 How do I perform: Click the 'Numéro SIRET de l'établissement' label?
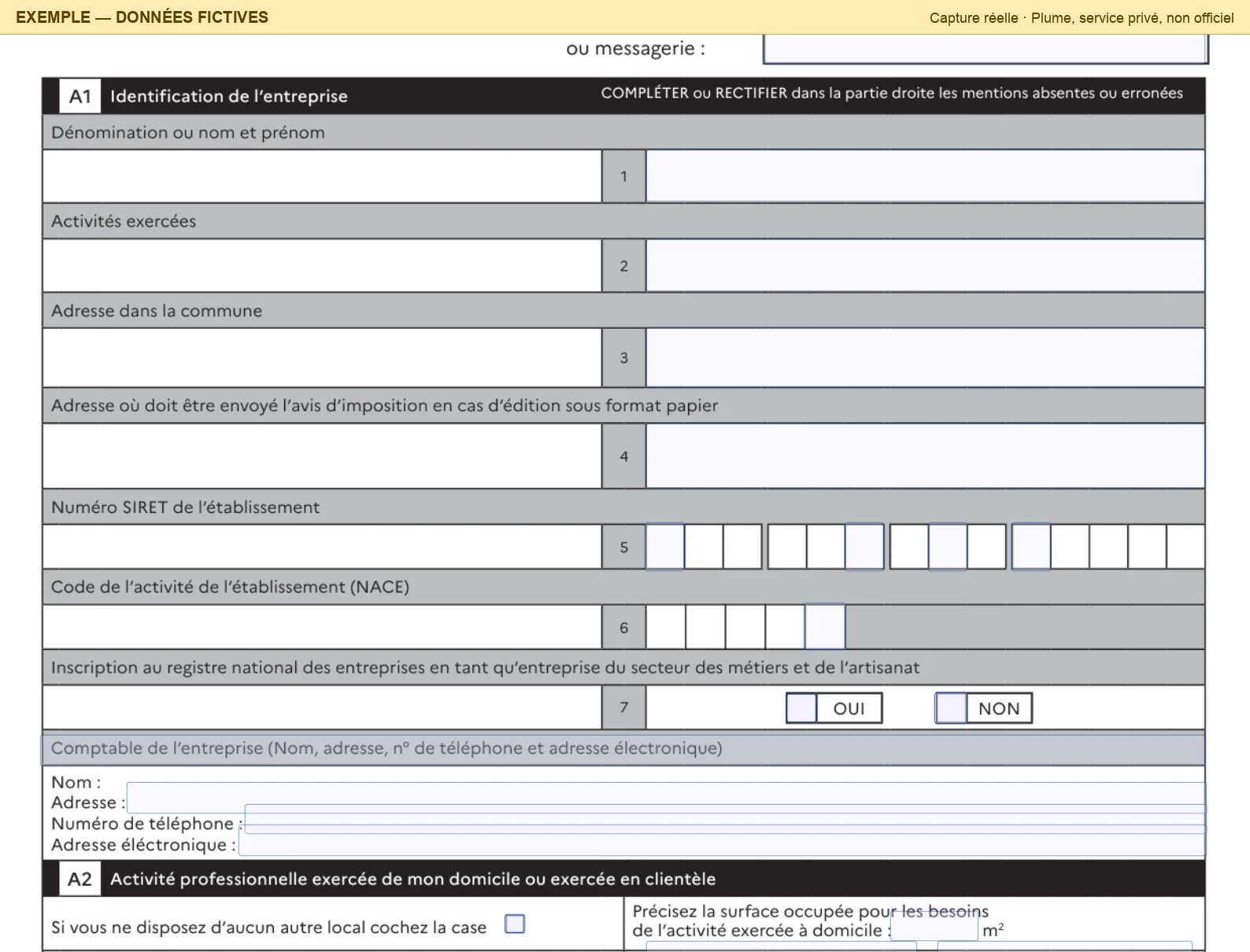click(186, 507)
